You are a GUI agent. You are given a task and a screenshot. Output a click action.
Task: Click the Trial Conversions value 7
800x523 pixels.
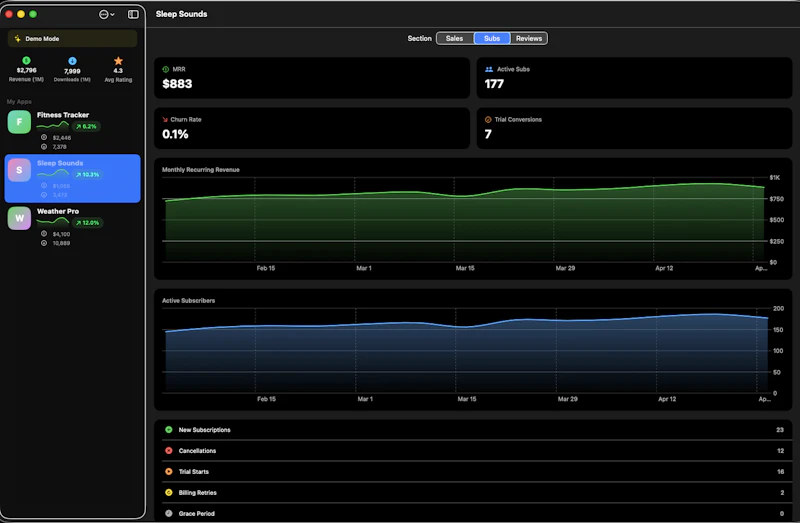pyautogui.click(x=488, y=134)
